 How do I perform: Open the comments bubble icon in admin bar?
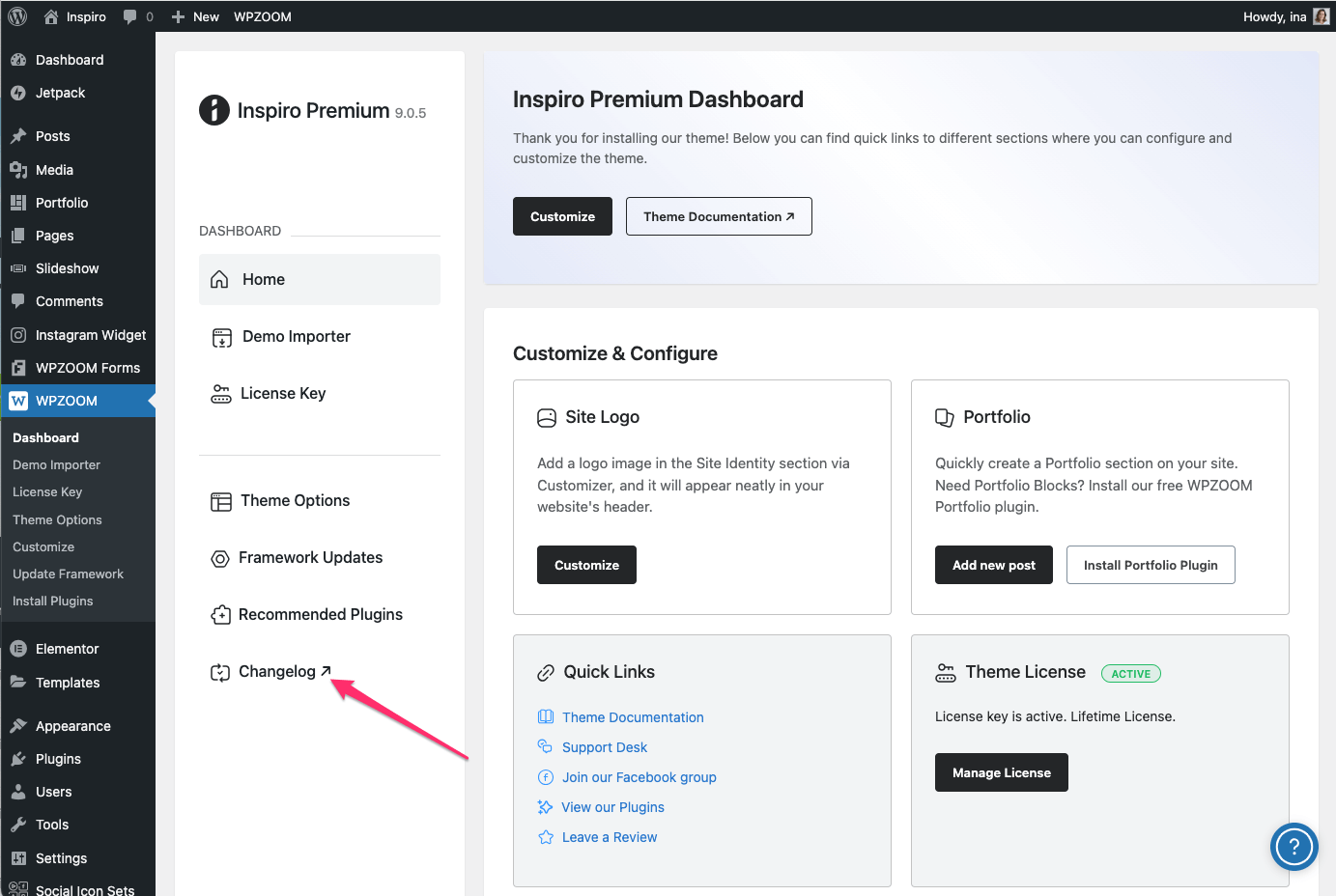click(130, 16)
